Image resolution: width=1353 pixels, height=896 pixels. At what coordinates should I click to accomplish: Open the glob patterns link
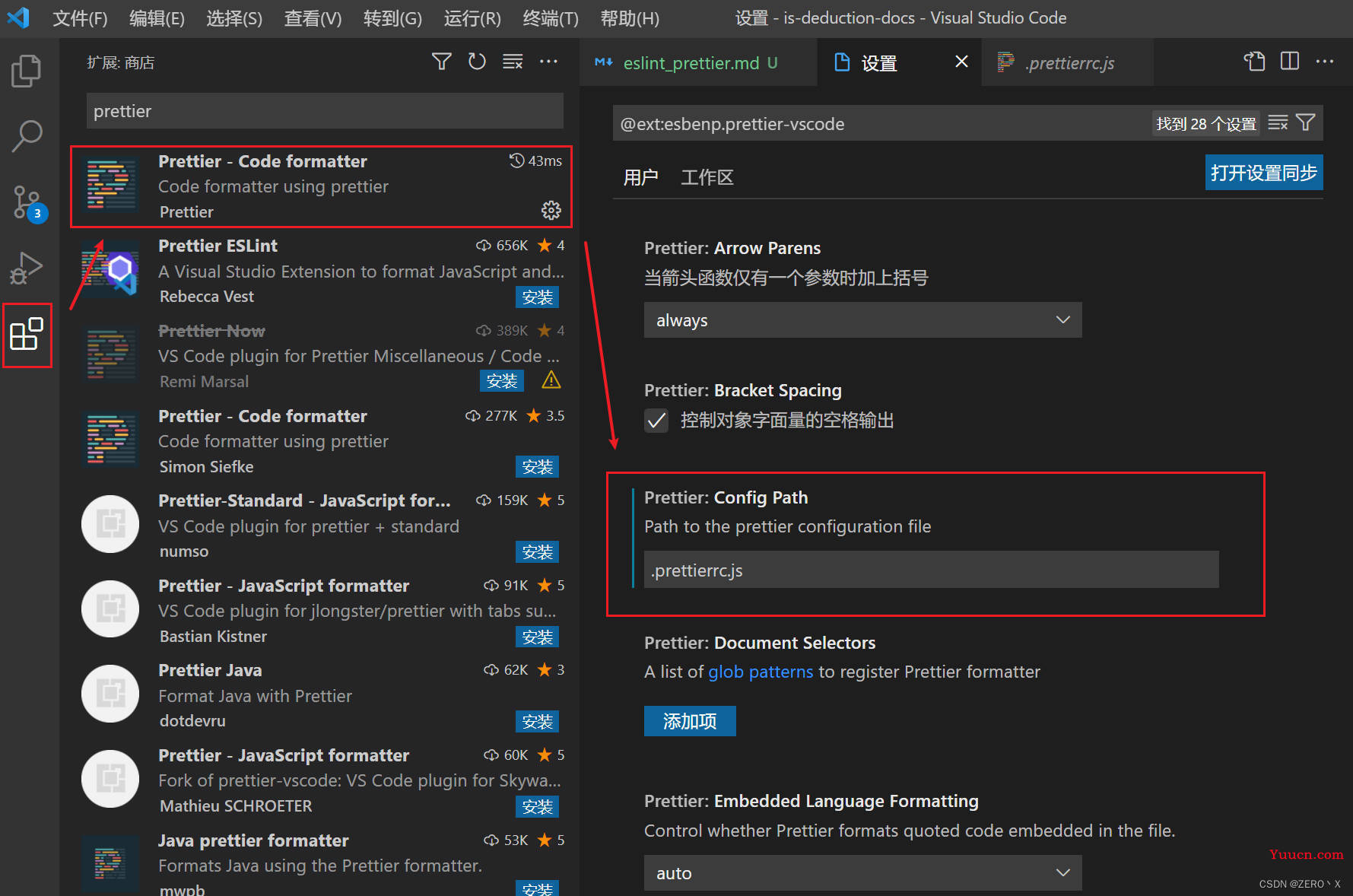pyautogui.click(x=761, y=672)
